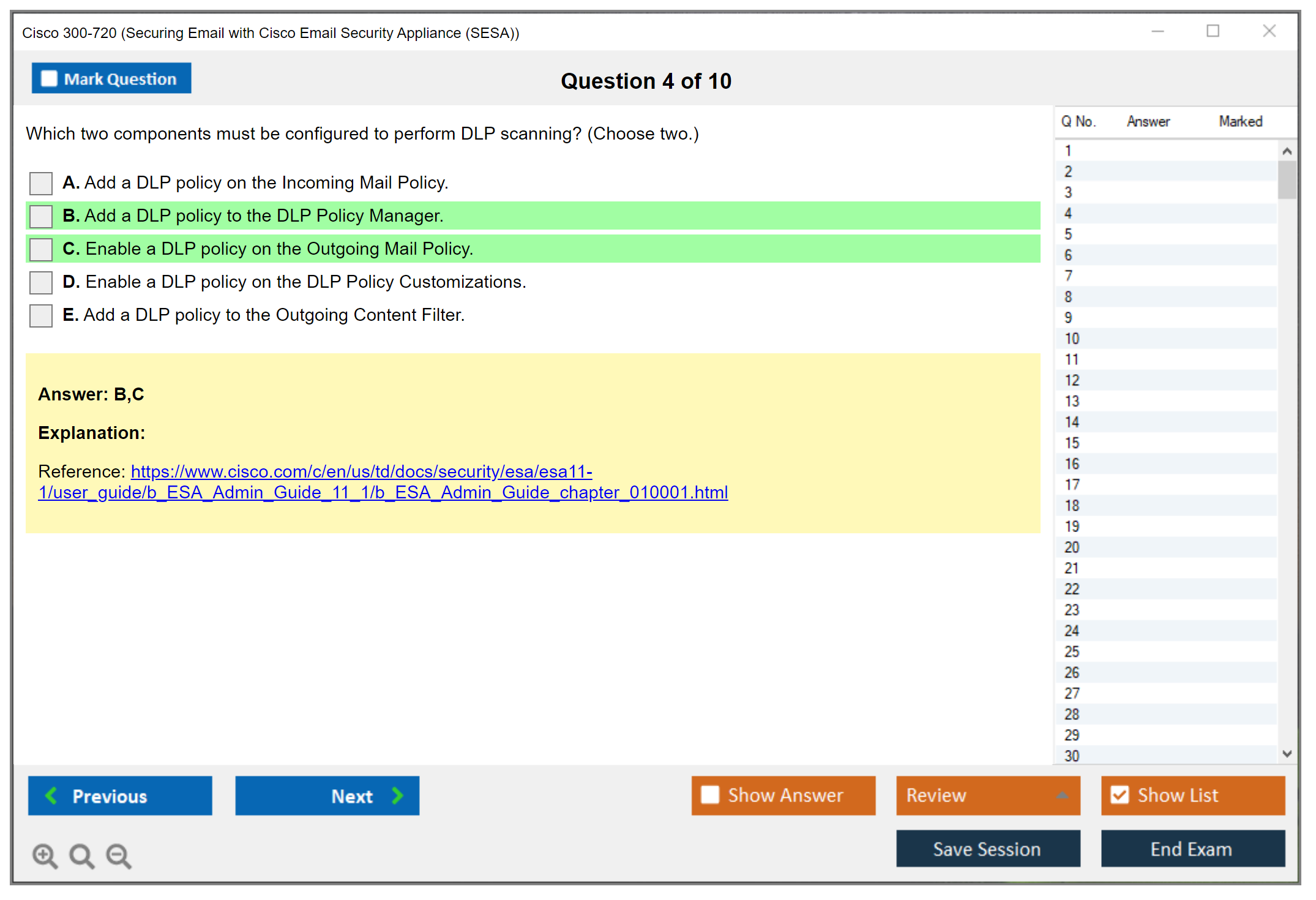Click the left arrow on the Previous button
Viewport: 1316px width, 900px height.
51,795
